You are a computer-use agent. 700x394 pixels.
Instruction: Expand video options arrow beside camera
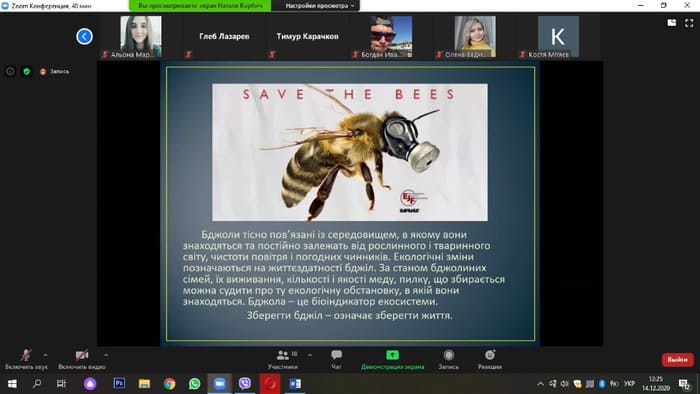click(x=106, y=355)
